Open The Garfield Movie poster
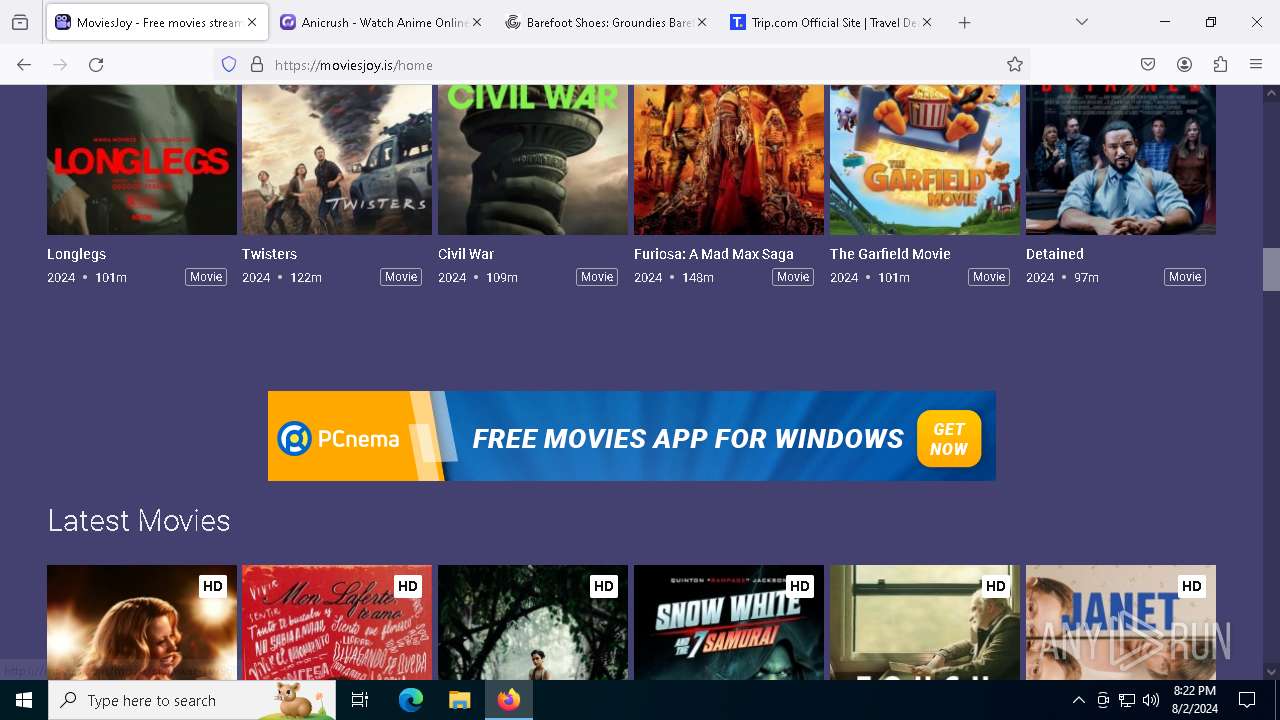 [925, 160]
